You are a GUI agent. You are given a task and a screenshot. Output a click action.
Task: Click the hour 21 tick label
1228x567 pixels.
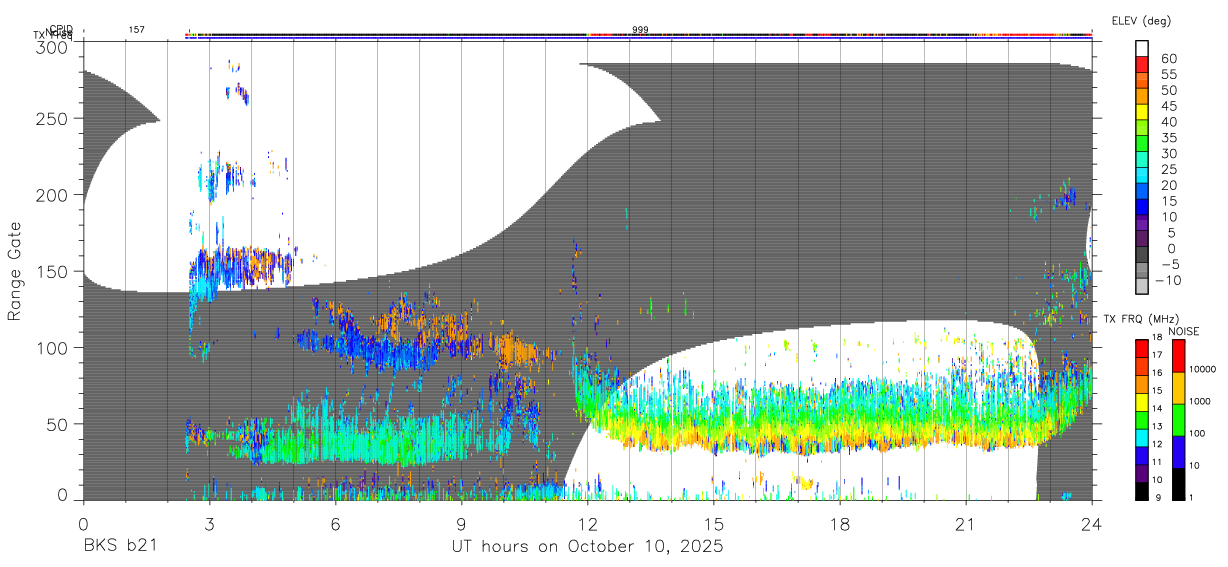coord(966,524)
